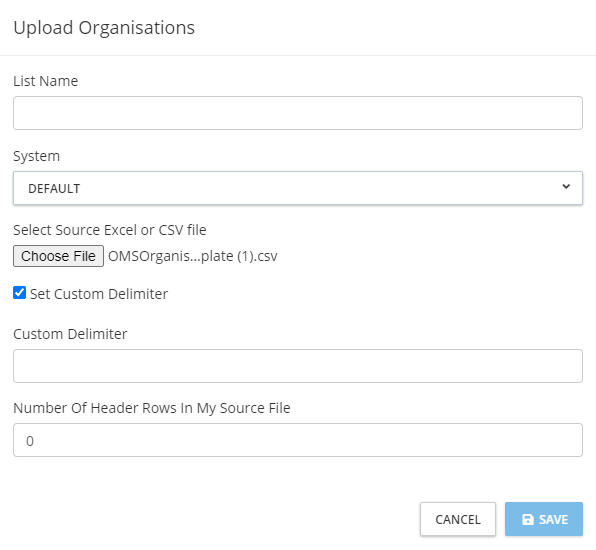Image resolution: width=596 pixels, height=550 pixels.
Task: Click the Custom Delimiter field label
Action: pos(70,334)
